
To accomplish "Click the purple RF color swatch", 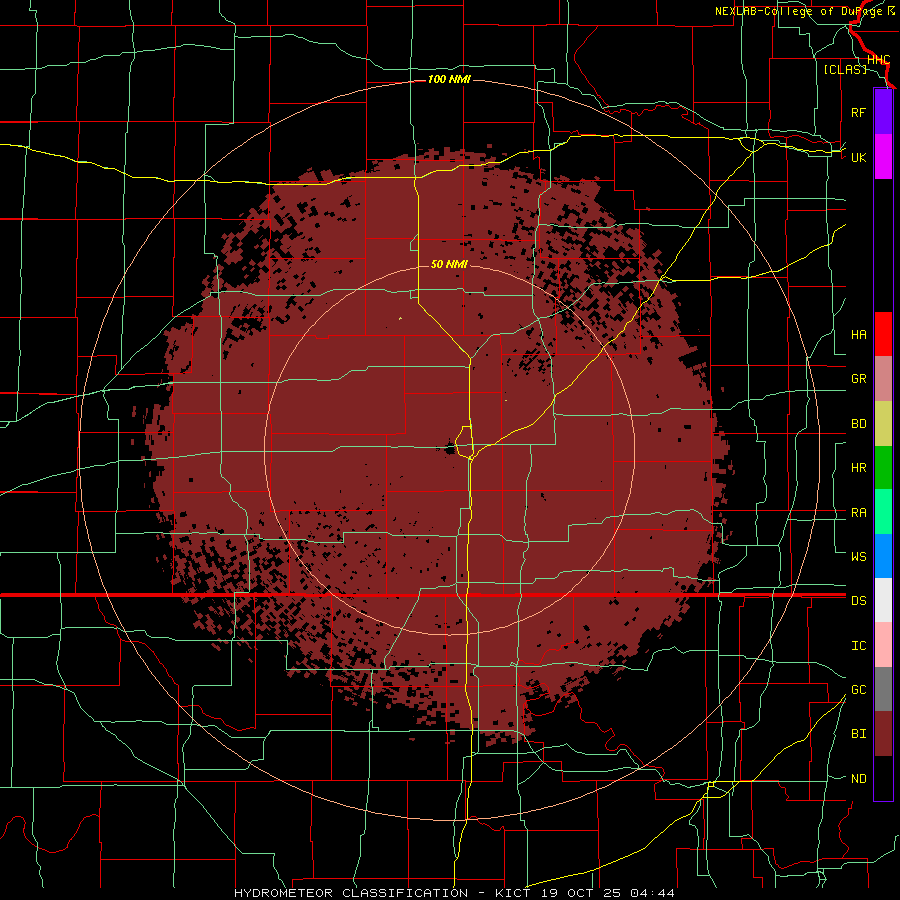I will tap(883, 112).
